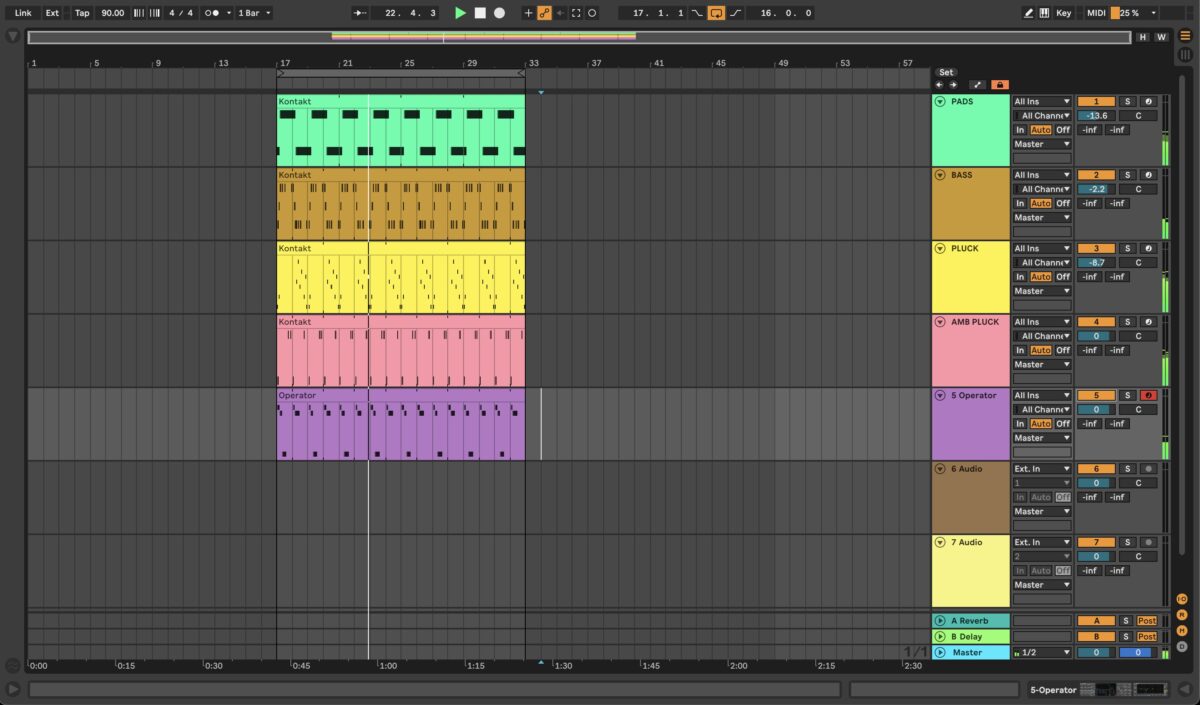Toggle the D track delay show button
This screenshot has height=705, width=1200.
pyautogui.click(x=1182, y=646)
